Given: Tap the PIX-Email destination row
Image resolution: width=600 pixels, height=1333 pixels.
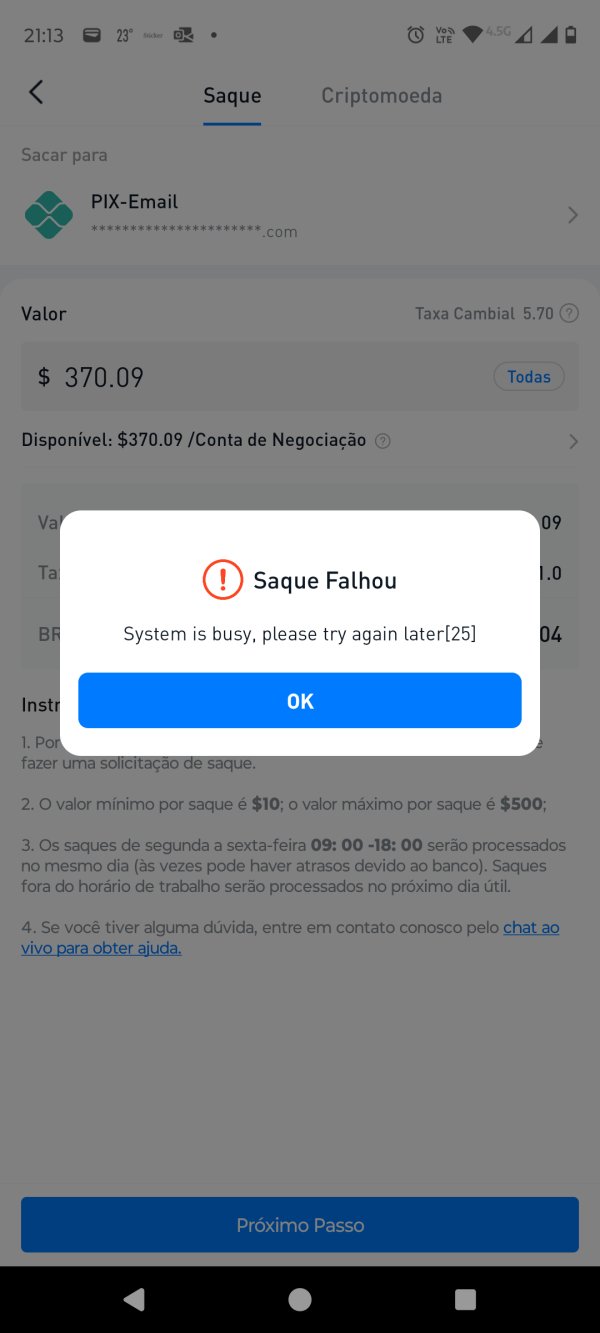Looking at the screenshot, I should pos(300,215).
